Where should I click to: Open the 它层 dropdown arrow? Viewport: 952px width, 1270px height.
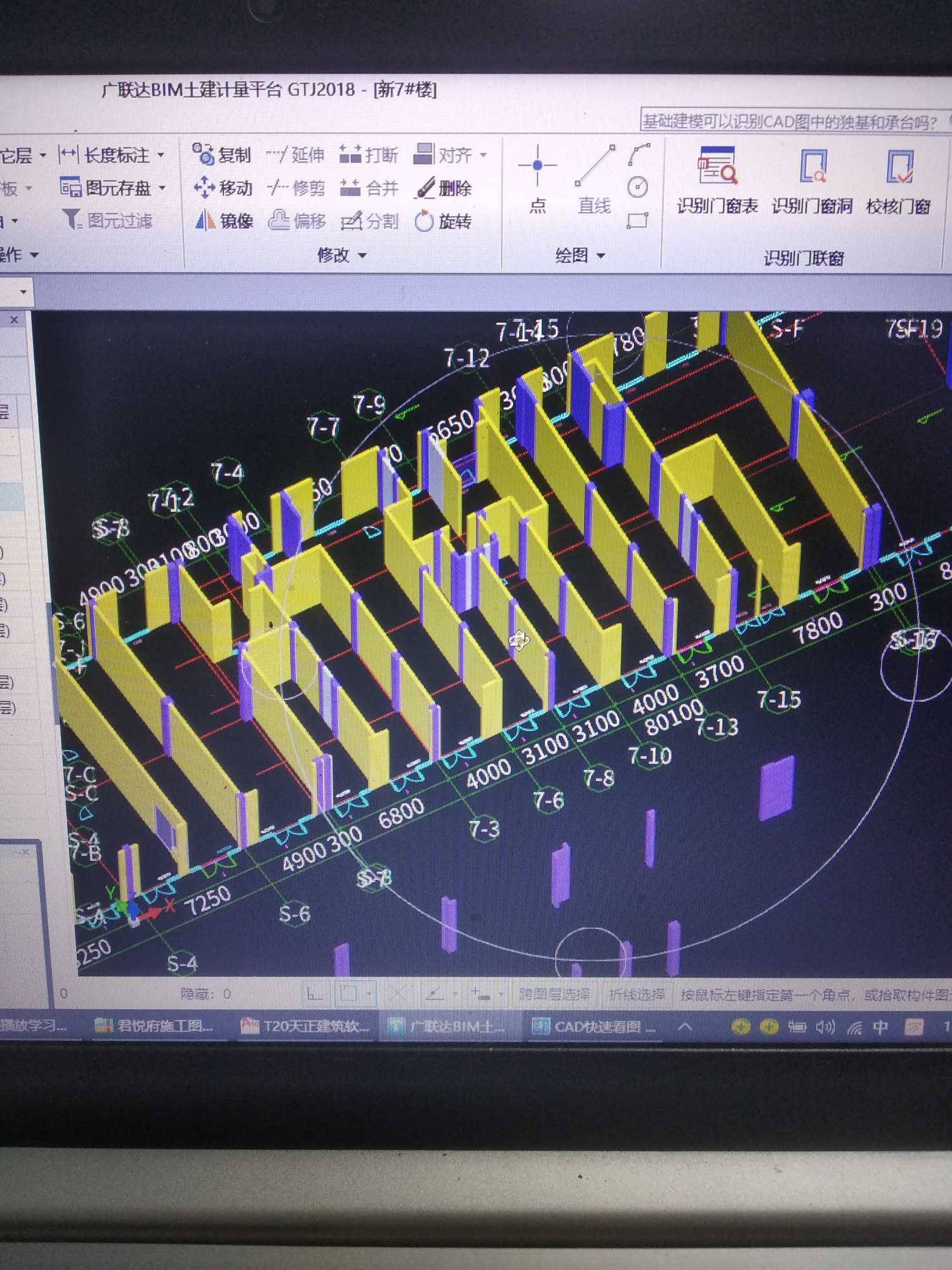pos(43,154)
